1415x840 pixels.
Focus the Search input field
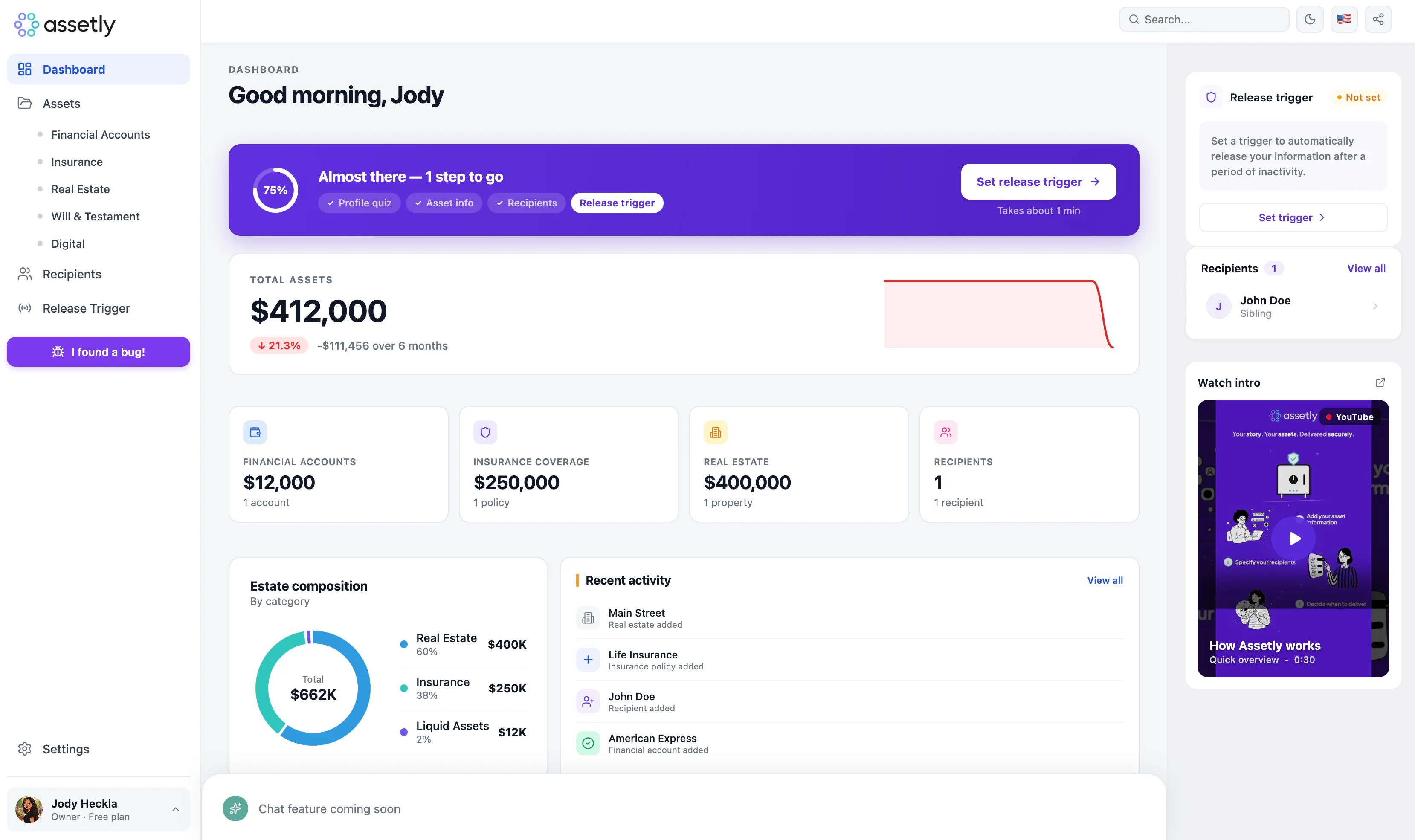(1204, 19)
